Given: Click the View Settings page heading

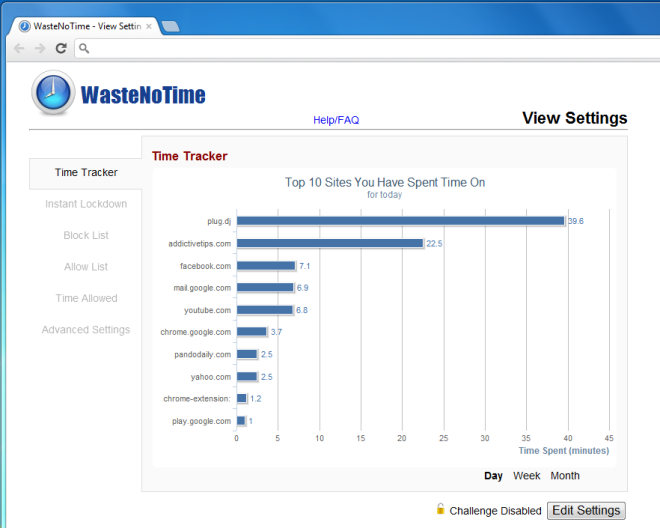Looking at the screenshot, I should point(575,118).
